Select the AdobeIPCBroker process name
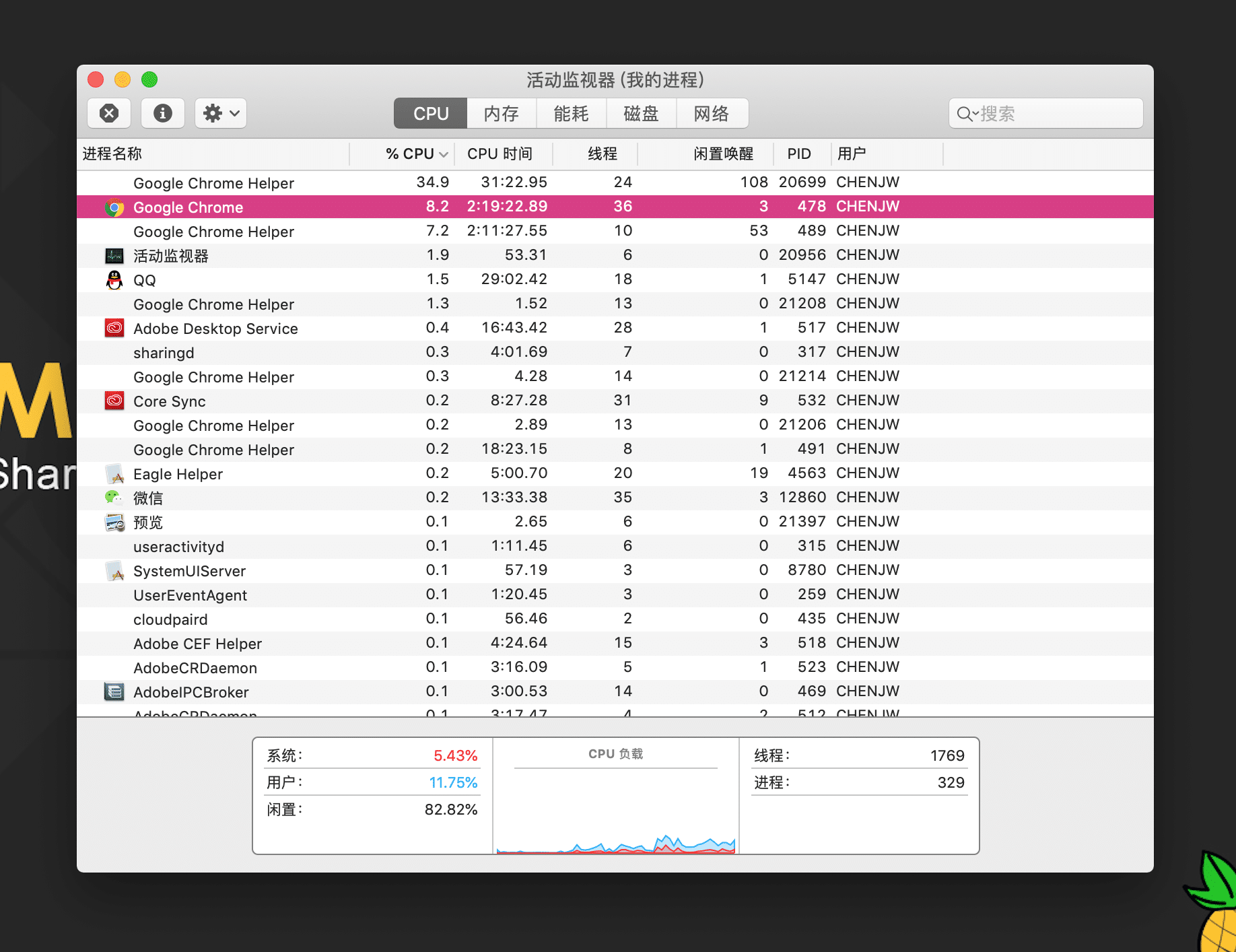 (191, 692)
